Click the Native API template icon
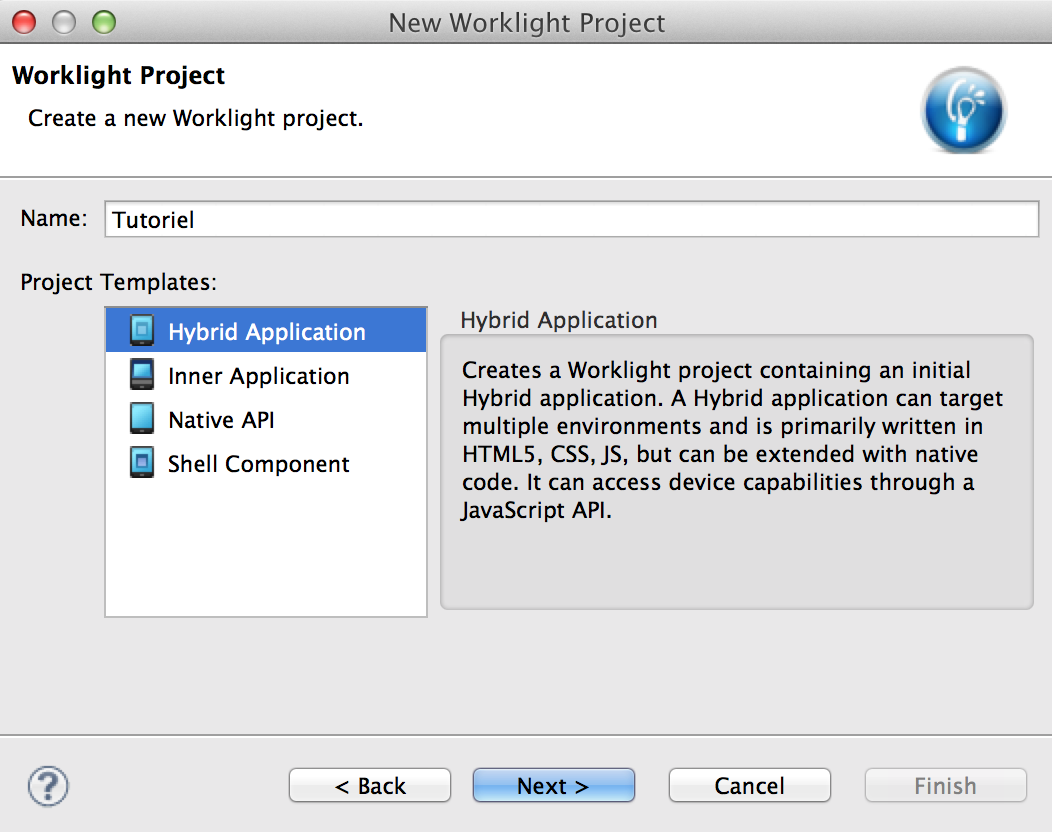This screenshot has height=832, width=1052. [x=143, y=419]
